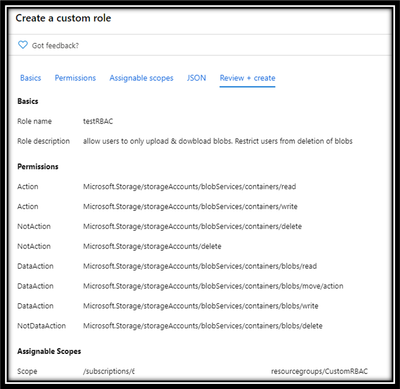This screenshot has height=389, width=400.
Task: Select the containers/delete NotAction entry
Action: (x=192, y=227)
